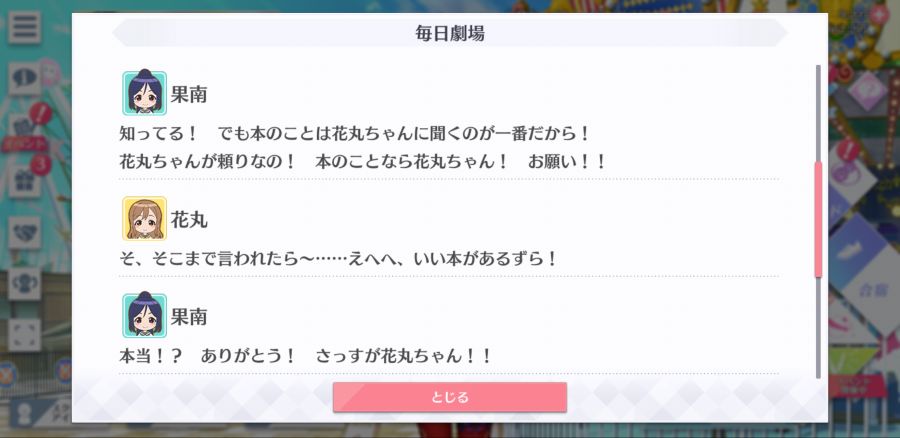Open the gift box with badge 3

click(x=24, y=181)
